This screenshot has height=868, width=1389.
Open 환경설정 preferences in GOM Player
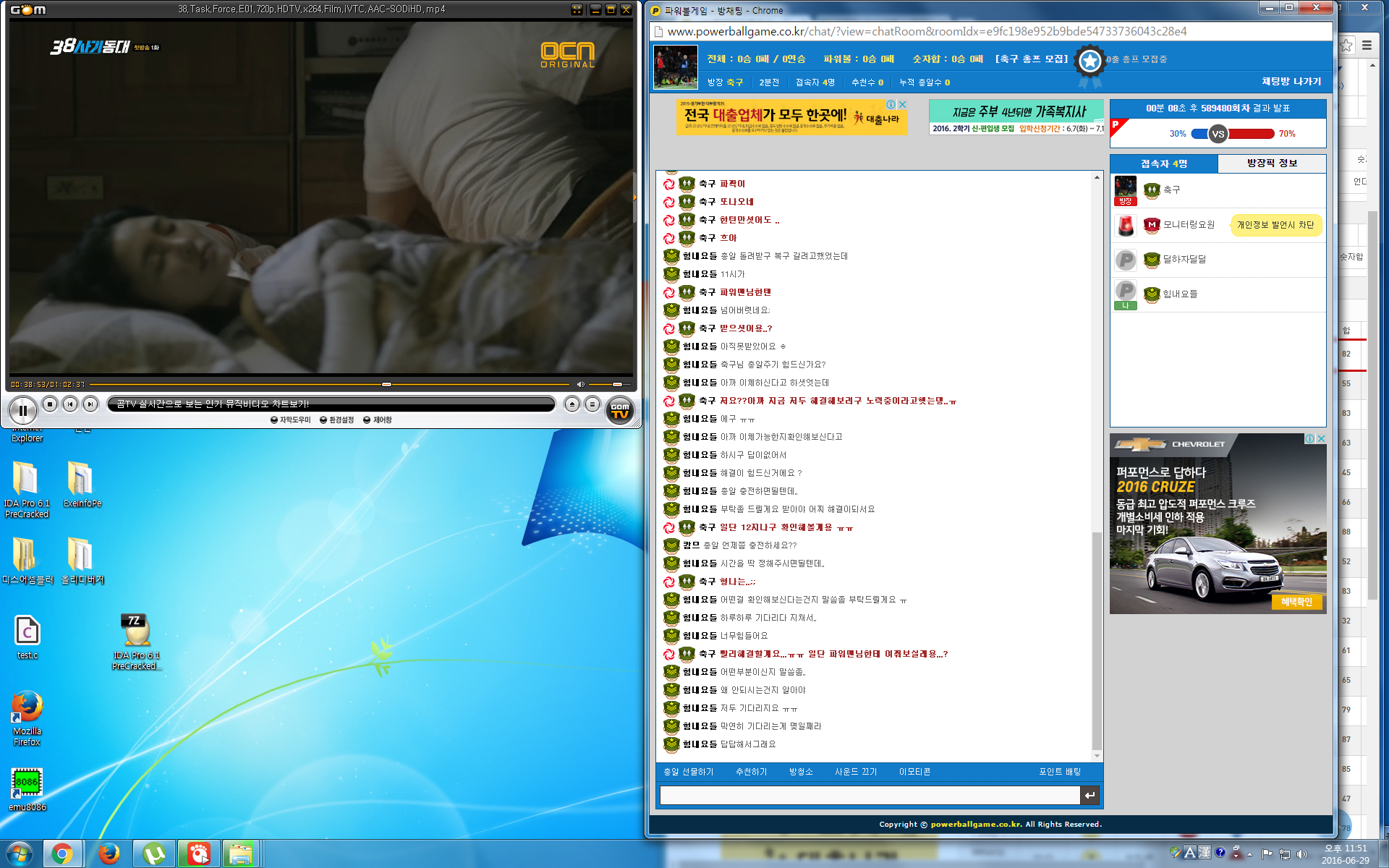coord(337,420)
